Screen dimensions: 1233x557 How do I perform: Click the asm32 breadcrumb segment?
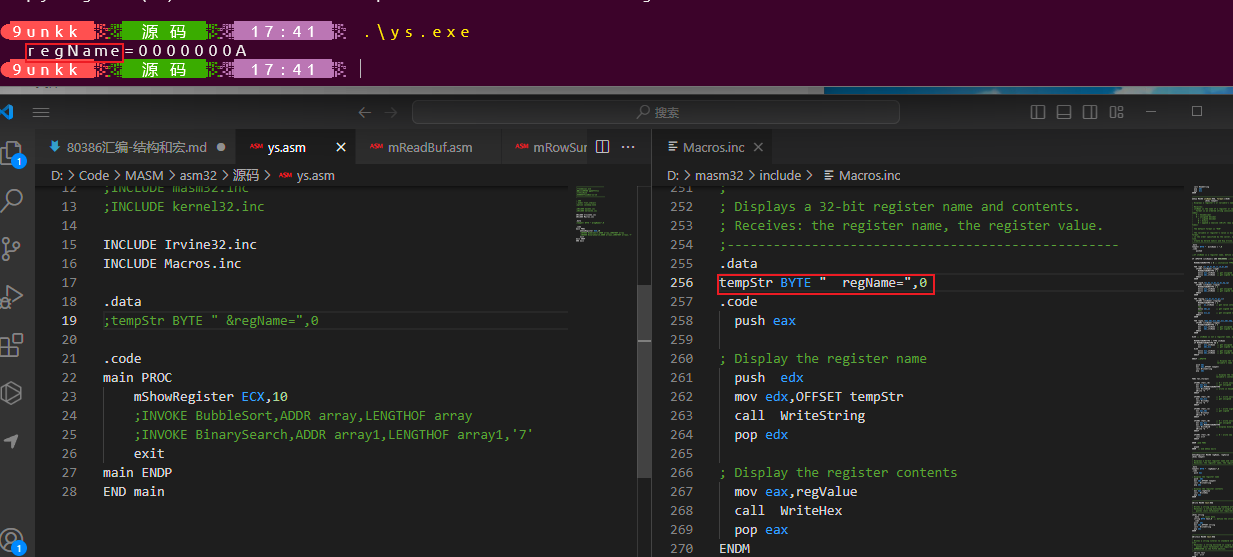[x=198, y=175]
